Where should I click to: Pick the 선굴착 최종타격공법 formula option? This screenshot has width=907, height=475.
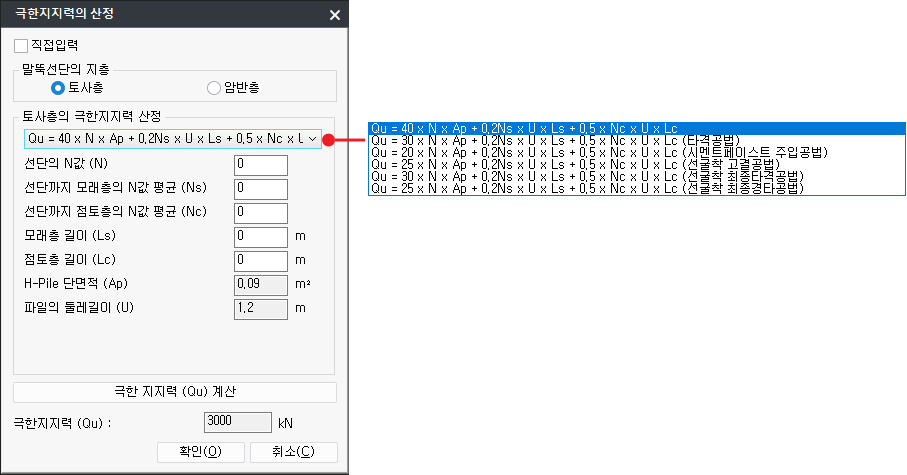click(584, 176)
